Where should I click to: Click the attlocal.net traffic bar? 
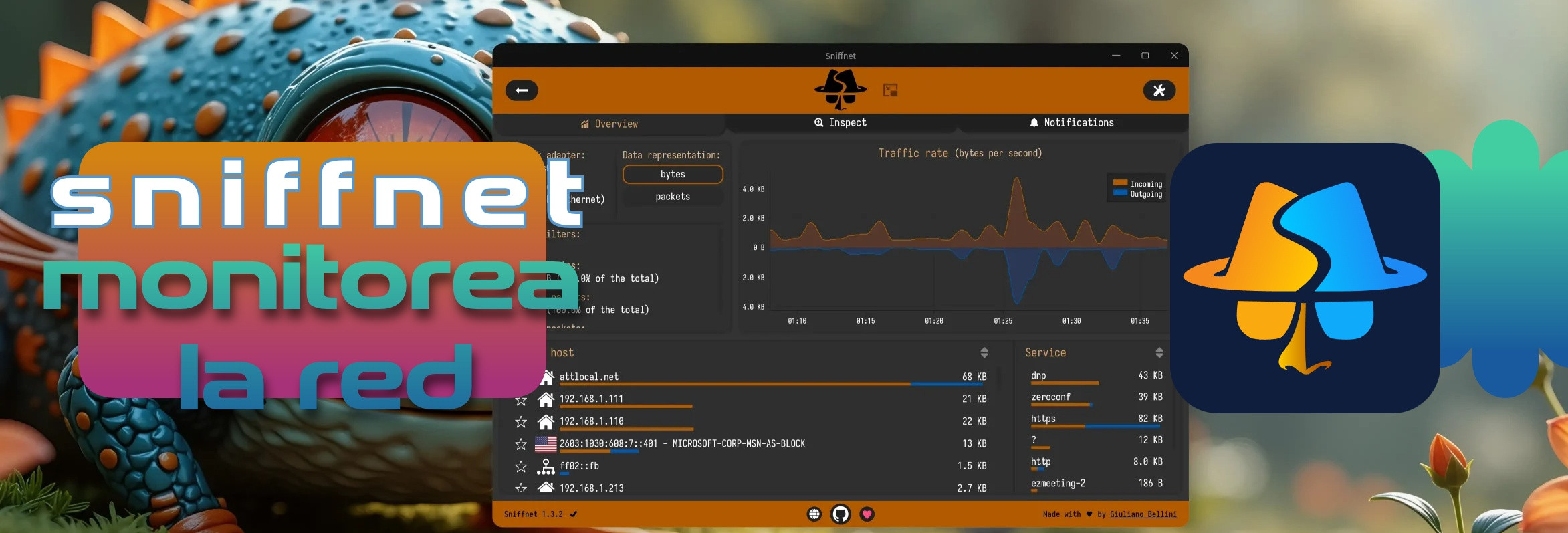click(x=771, y=384)
